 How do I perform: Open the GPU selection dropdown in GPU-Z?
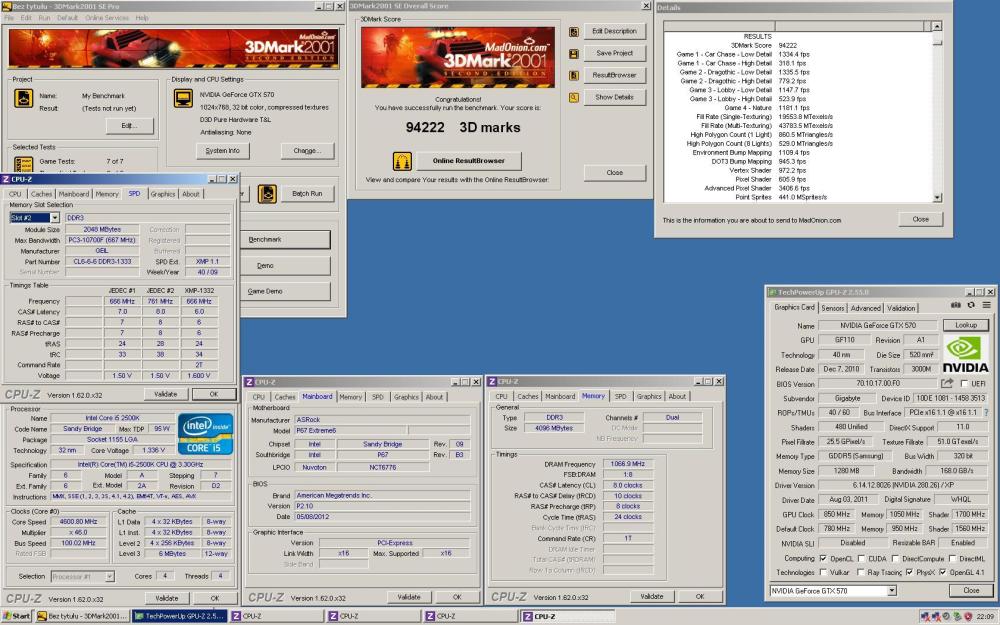[x=892, y=590]
